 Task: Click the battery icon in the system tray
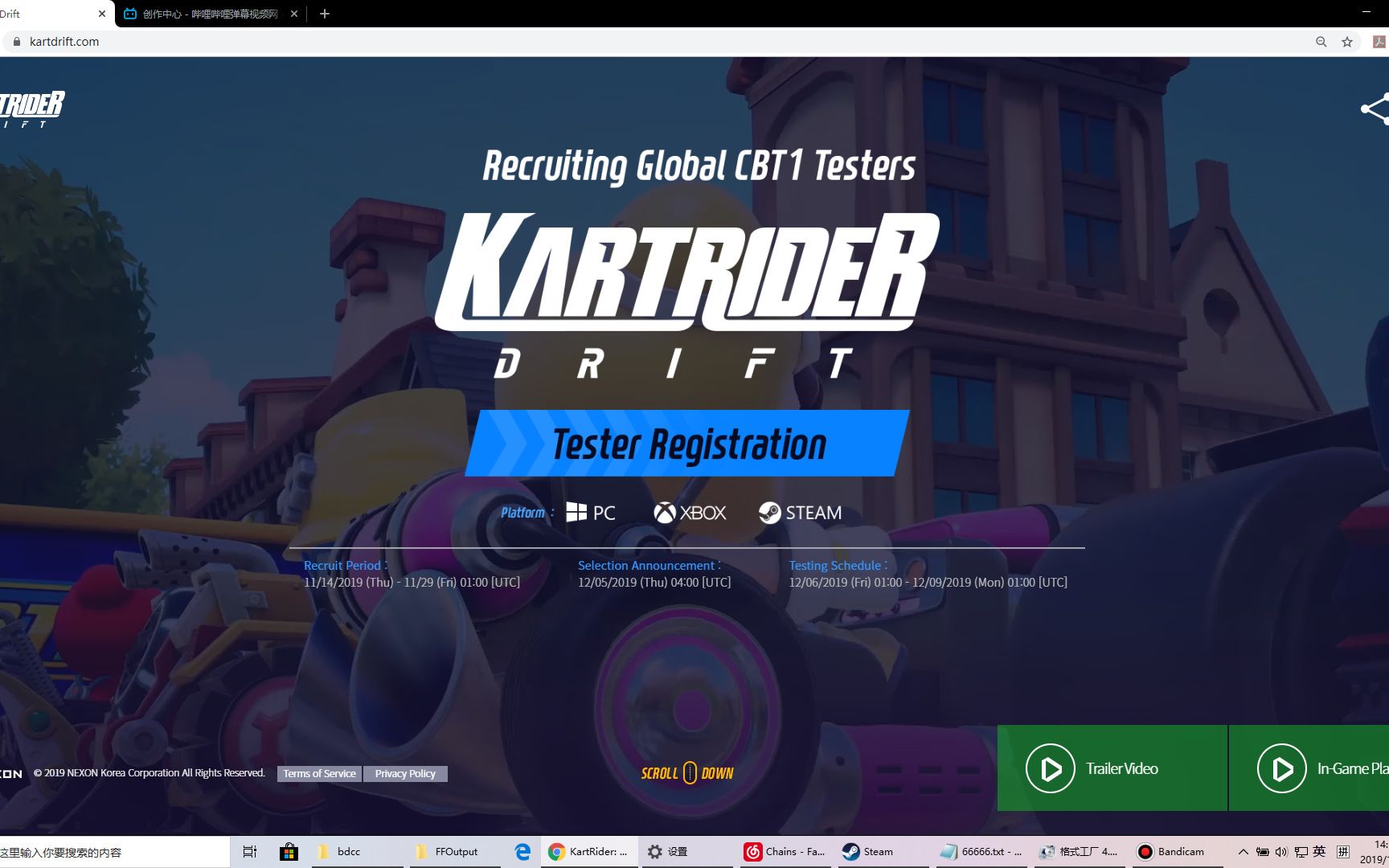[x=1263, y=852]
